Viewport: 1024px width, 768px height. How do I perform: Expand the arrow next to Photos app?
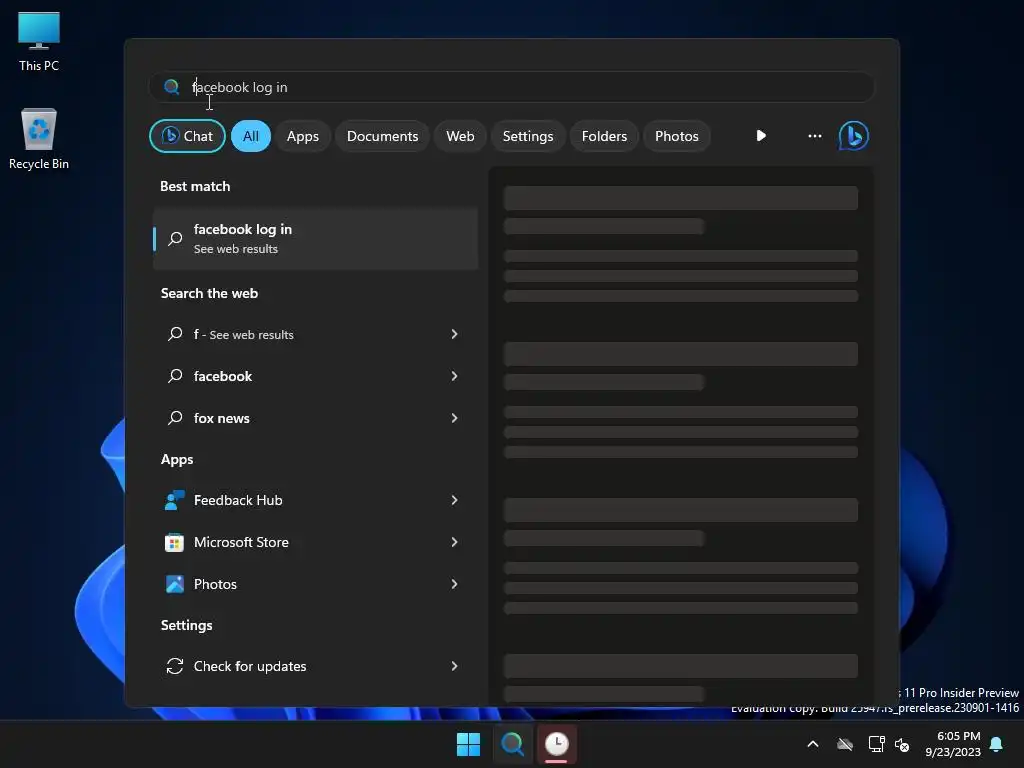pyautogui.click(x=455, y=584)
